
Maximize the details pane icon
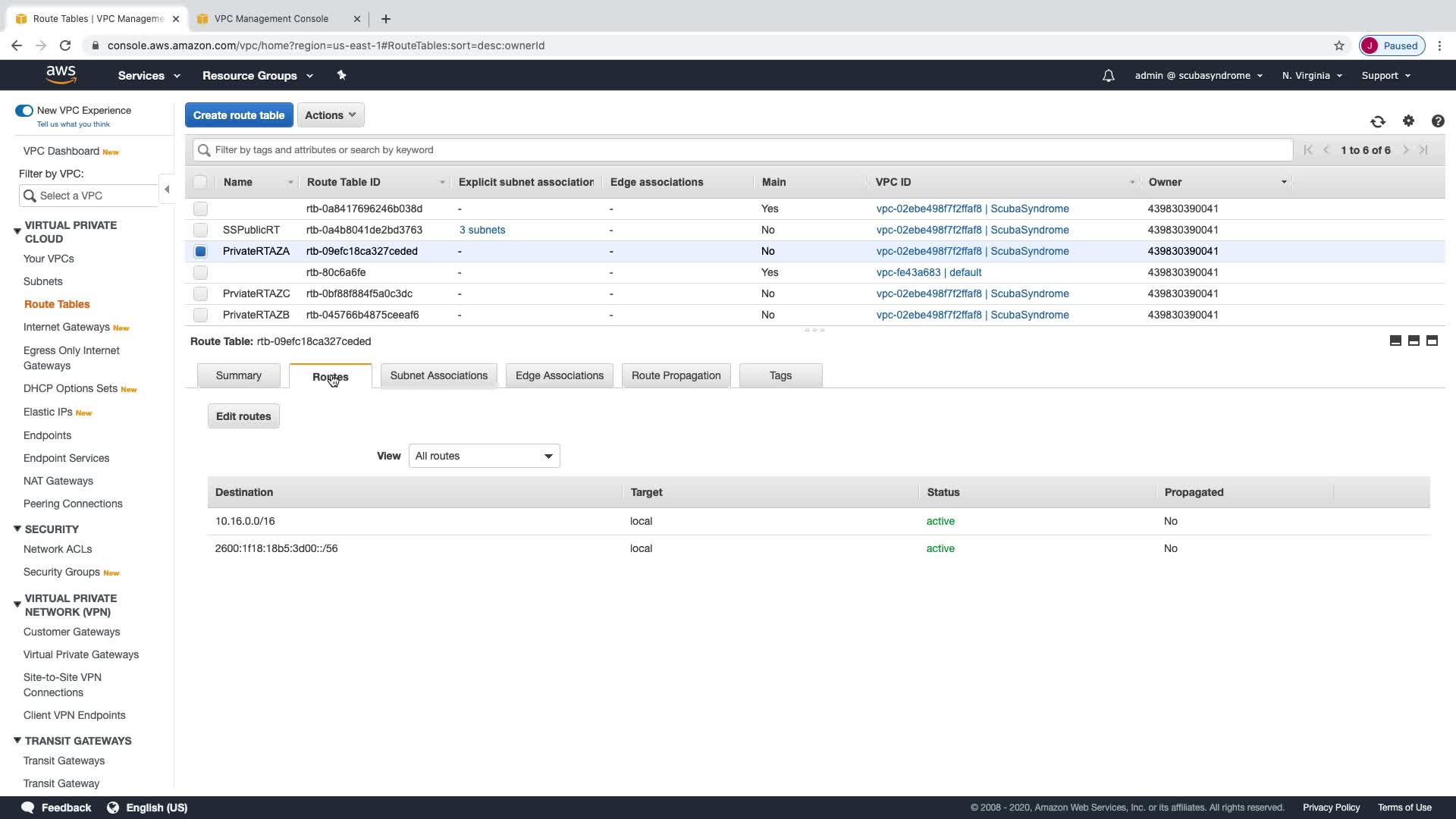(1432, 341)
